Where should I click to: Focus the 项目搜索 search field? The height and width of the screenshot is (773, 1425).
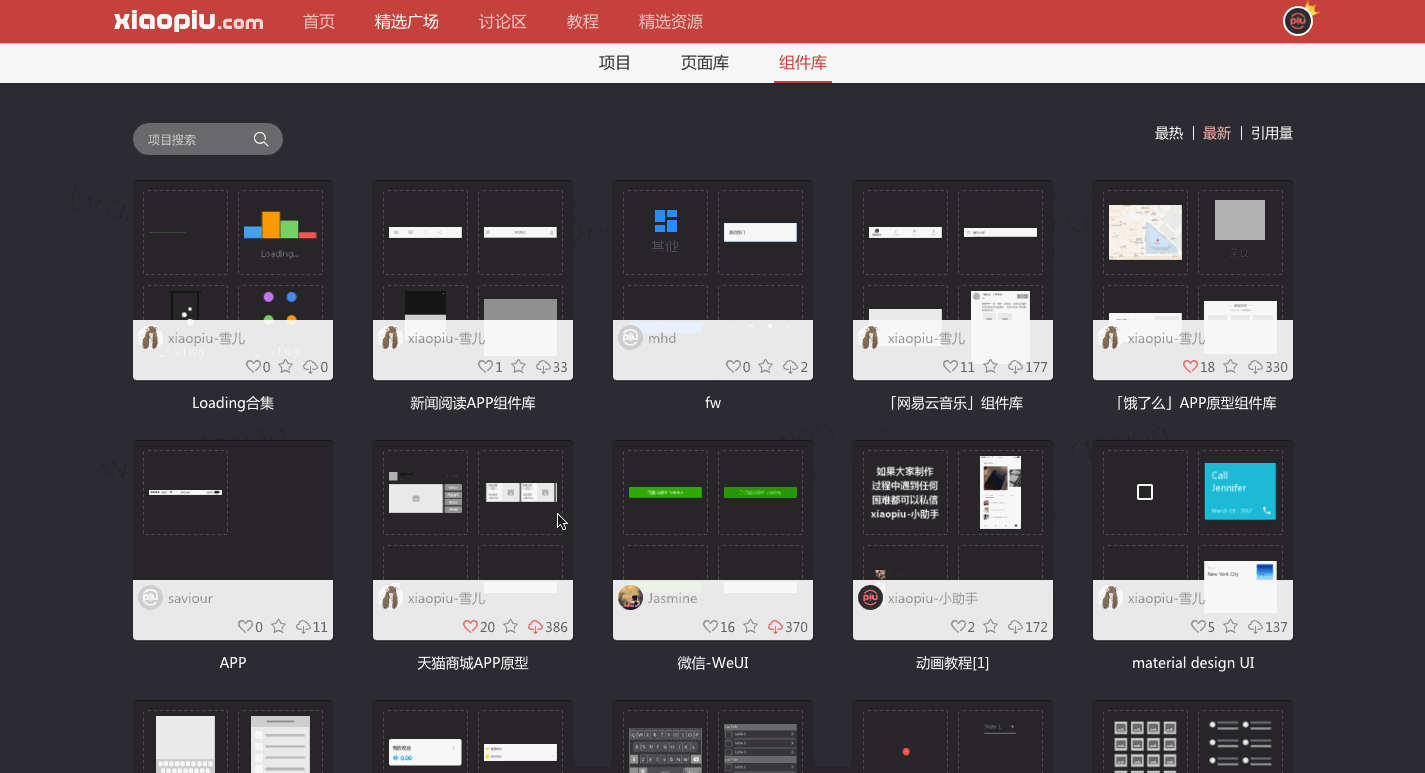(x=208, y=139)
